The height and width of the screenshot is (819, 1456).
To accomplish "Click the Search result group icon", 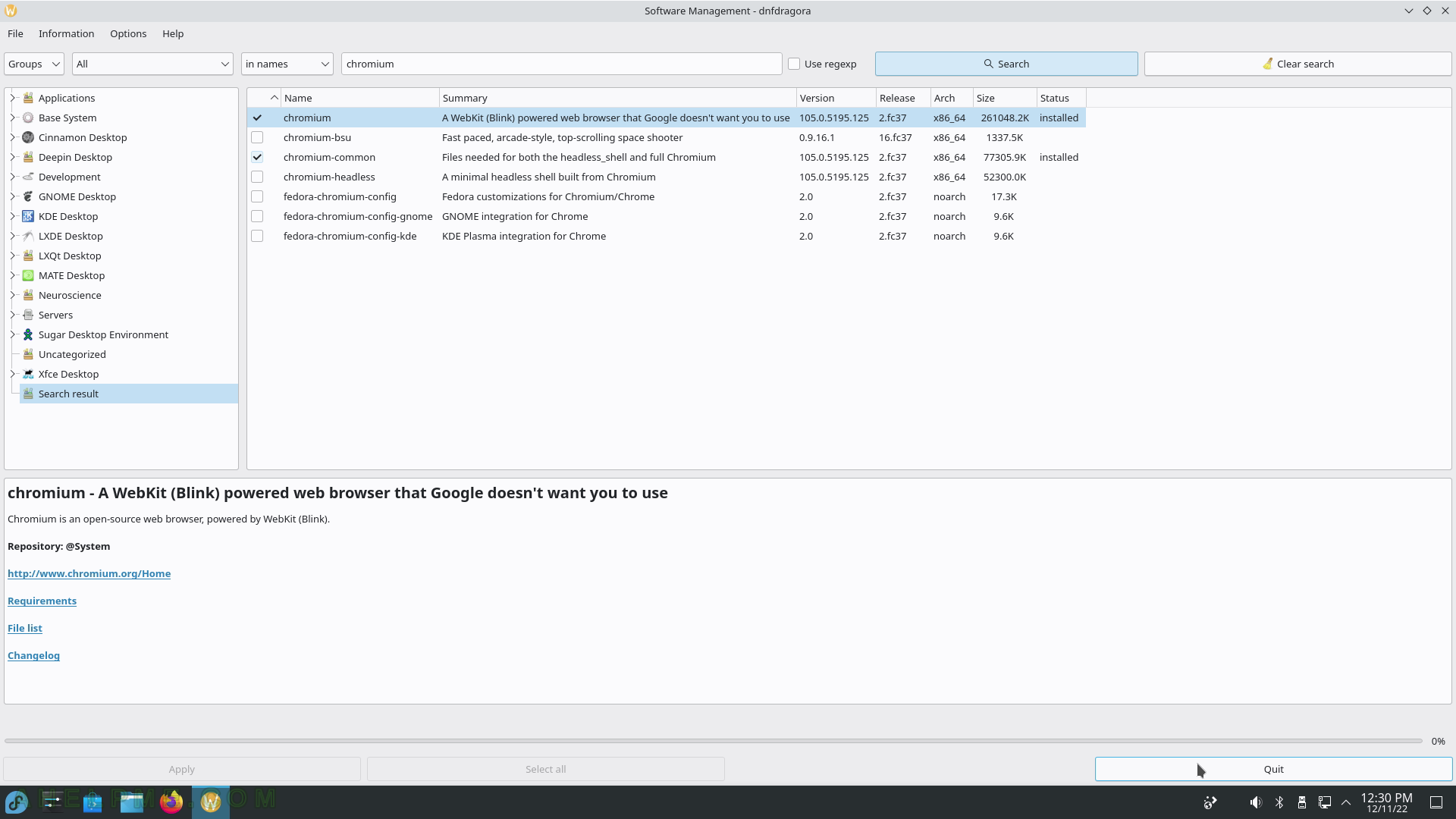I will coord(28,394).
